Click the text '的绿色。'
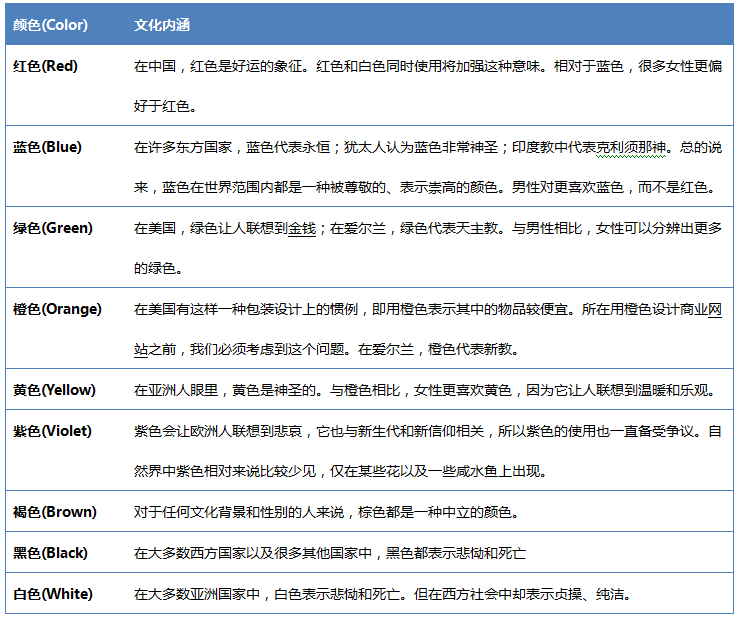Screen dimensions: 737x617 [158, 268]
